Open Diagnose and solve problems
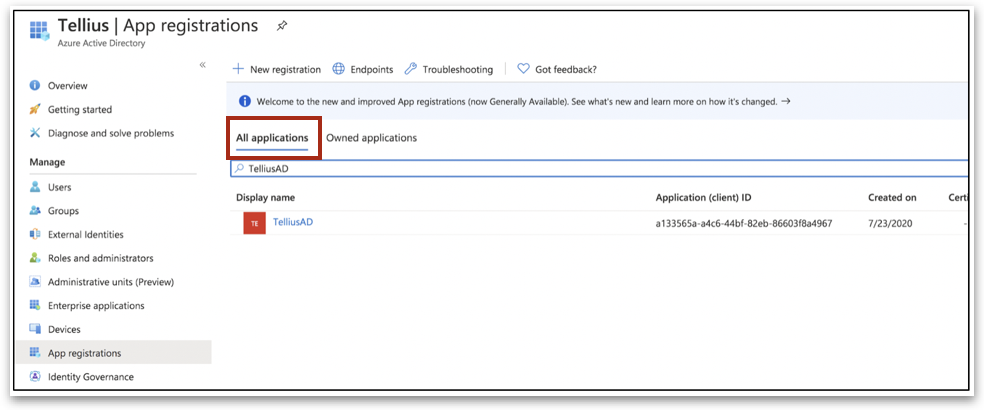 [x=111, y=133]
